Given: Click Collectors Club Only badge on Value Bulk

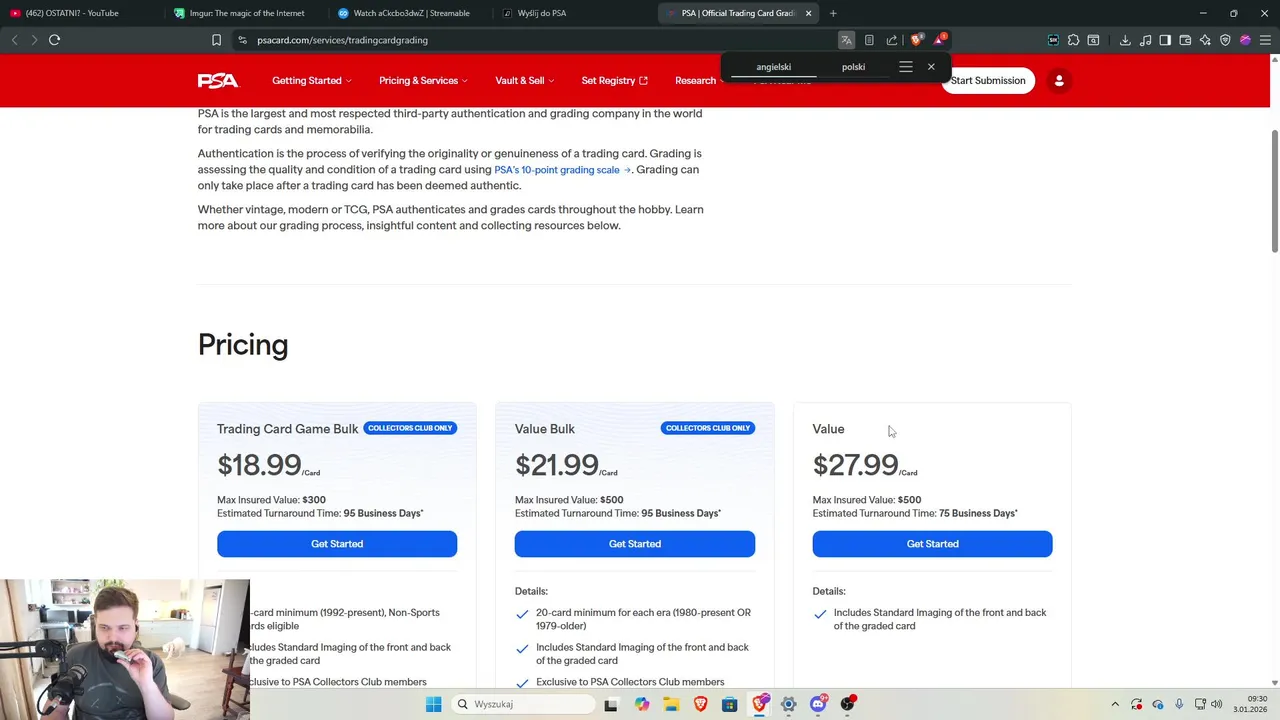Looking at the screenshot, I should pyautogui.click(x=708, y=428).
